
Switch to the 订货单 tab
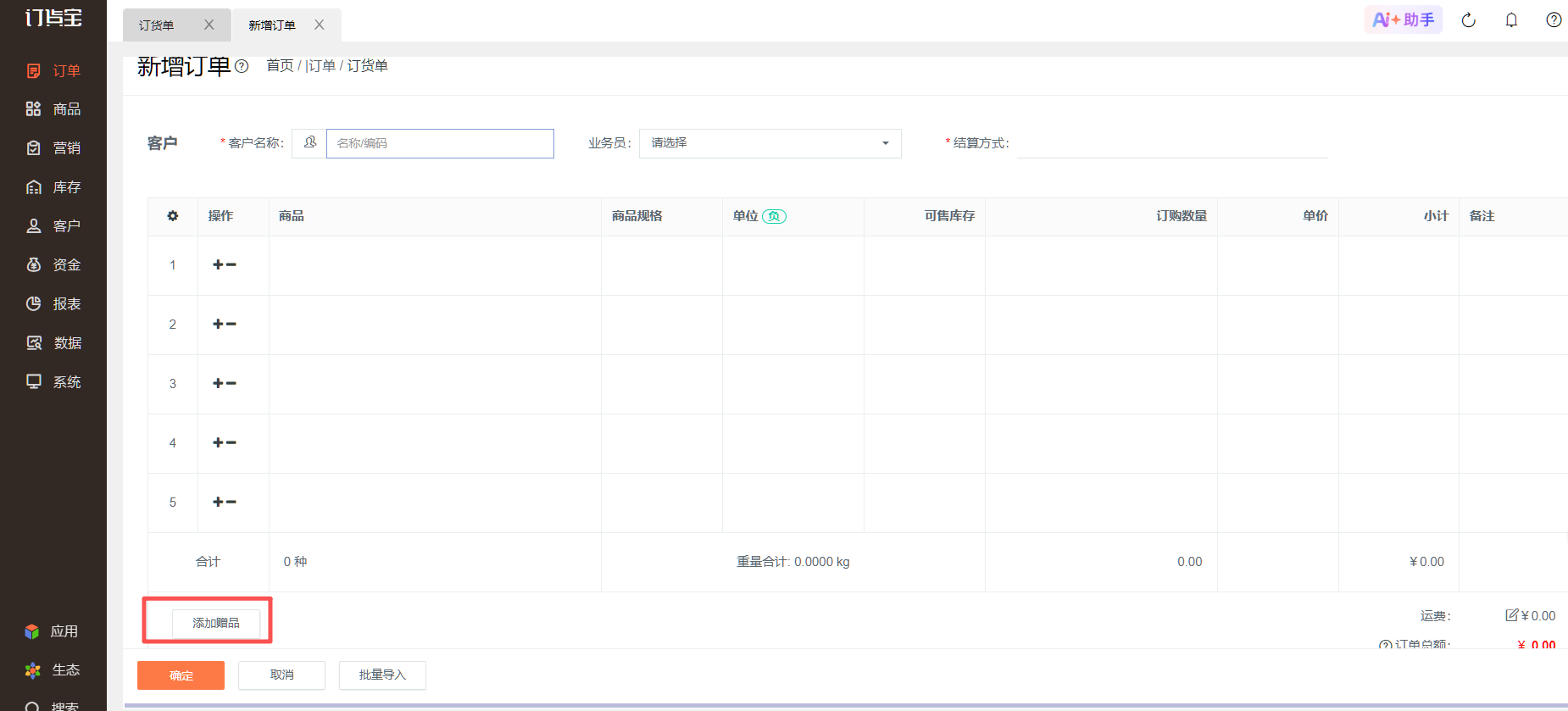157,25
